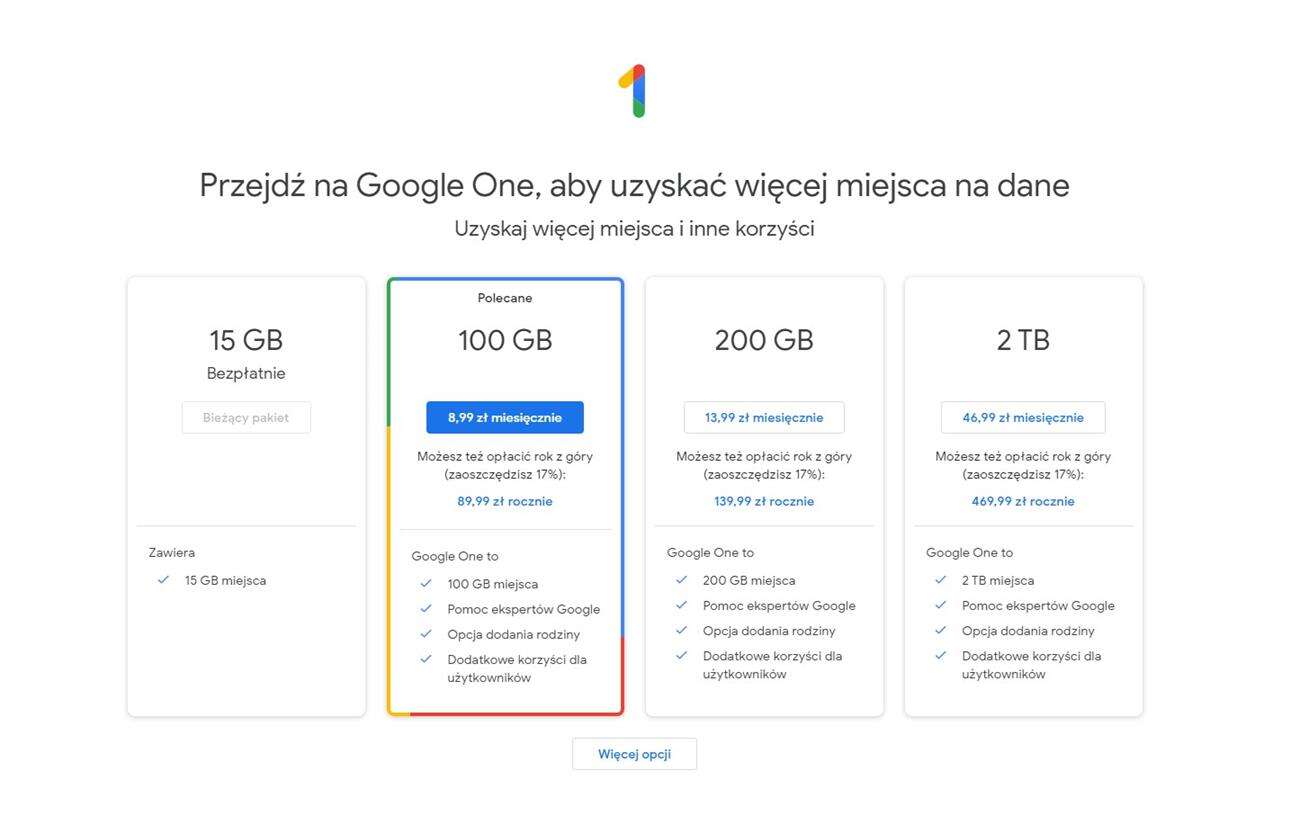The width and height of the screenshot is (1300, 816).
Task: Click the "Bieżący pakiet" button on free plan
Action: coord(246,417)
